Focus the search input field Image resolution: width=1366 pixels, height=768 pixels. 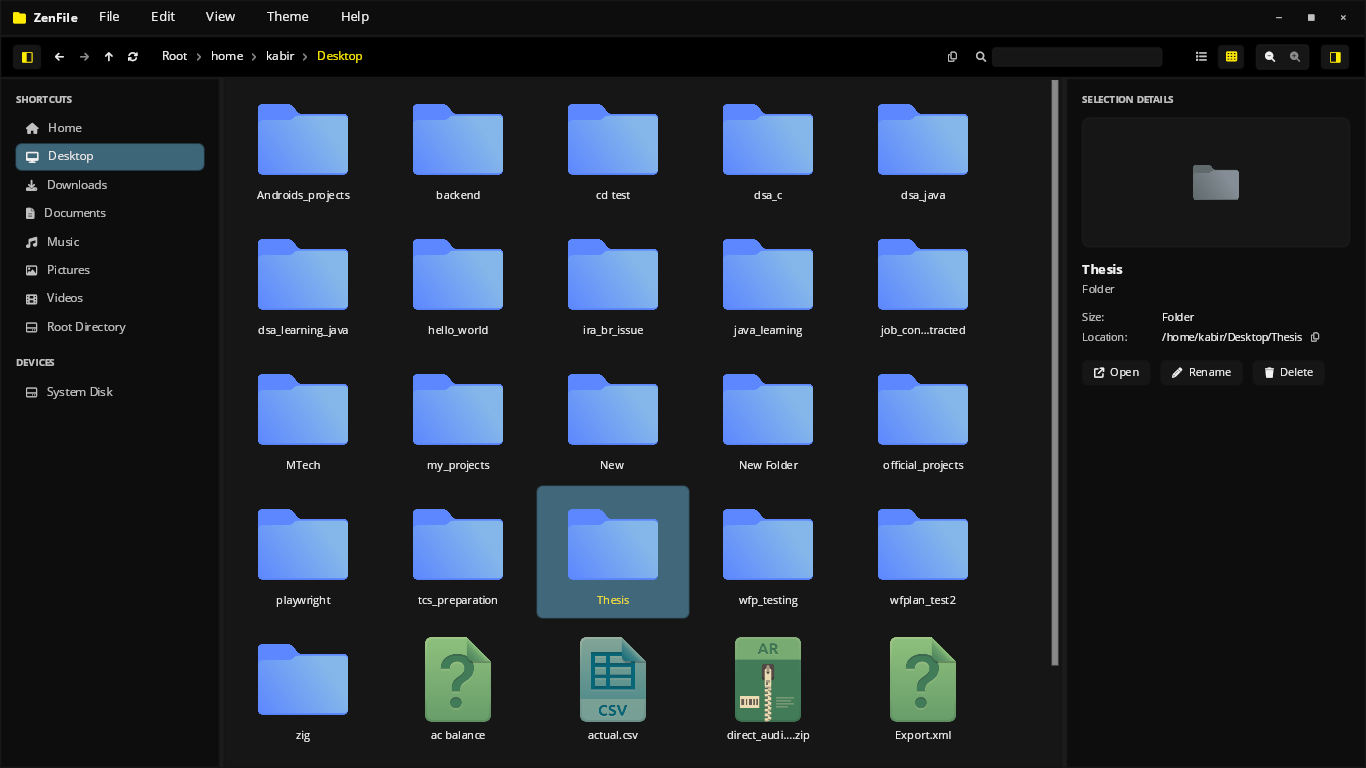click(1077, 57)
